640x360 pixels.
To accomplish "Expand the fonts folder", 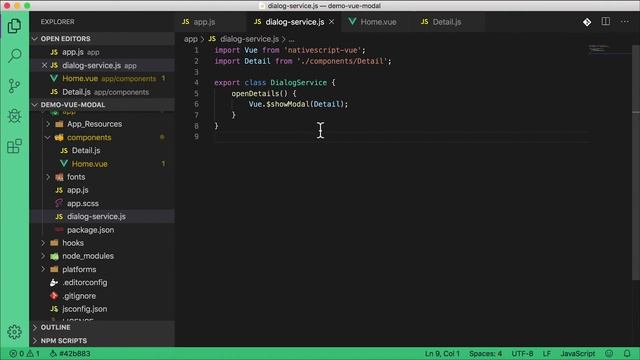I will 76,177.
